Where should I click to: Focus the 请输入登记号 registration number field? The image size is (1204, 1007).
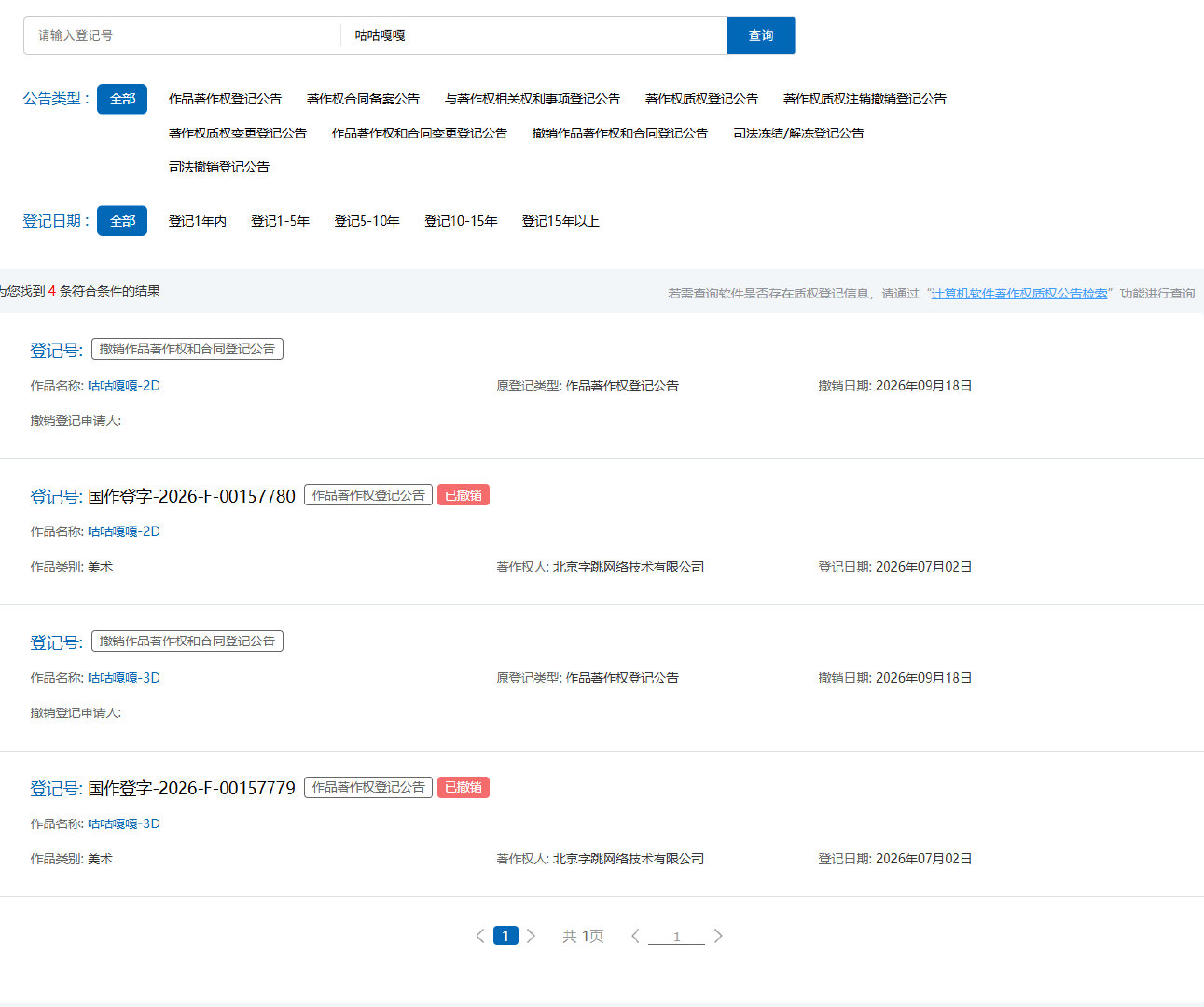click(183, 35)
